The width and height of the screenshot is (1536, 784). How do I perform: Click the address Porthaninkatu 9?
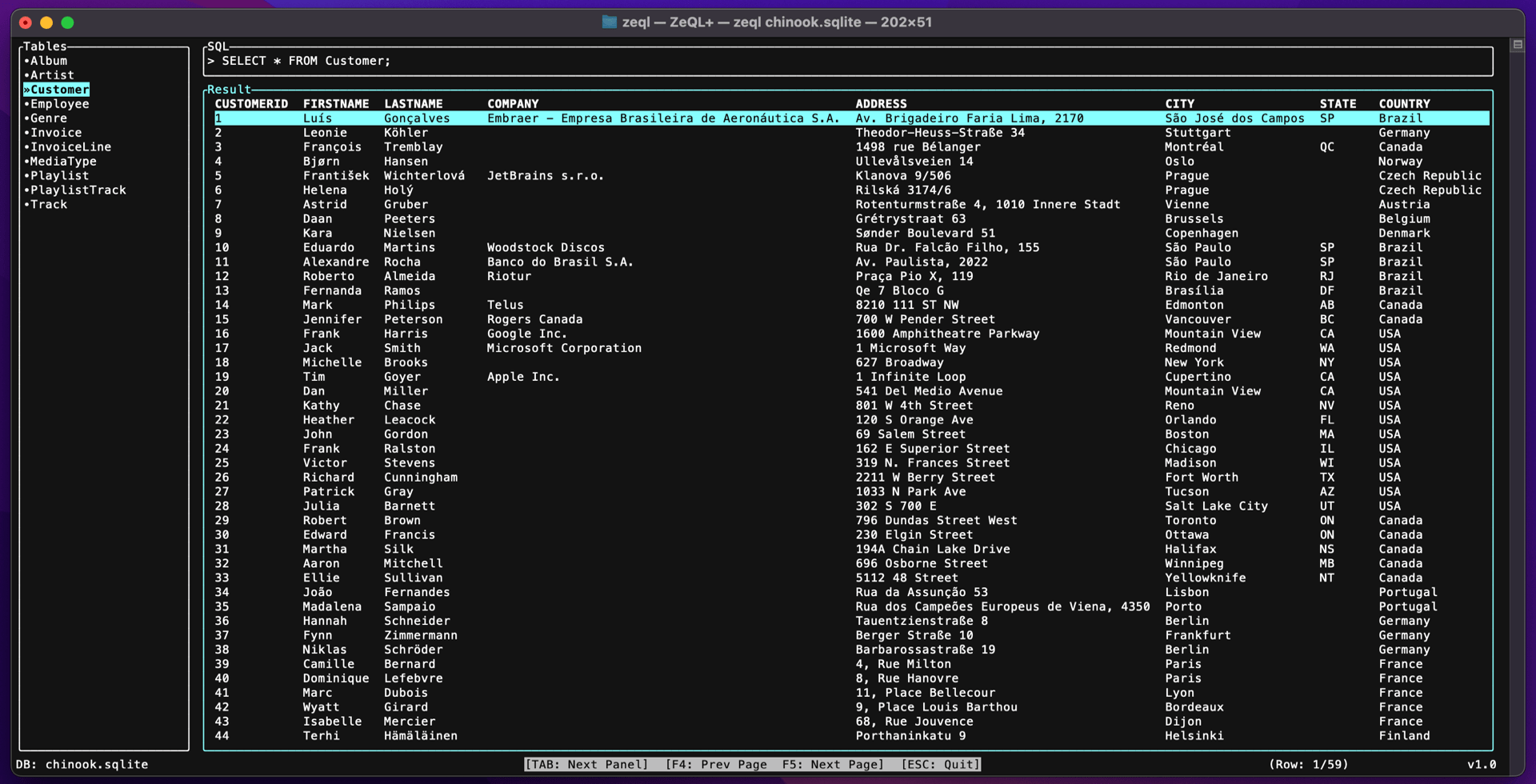(910, 736)
